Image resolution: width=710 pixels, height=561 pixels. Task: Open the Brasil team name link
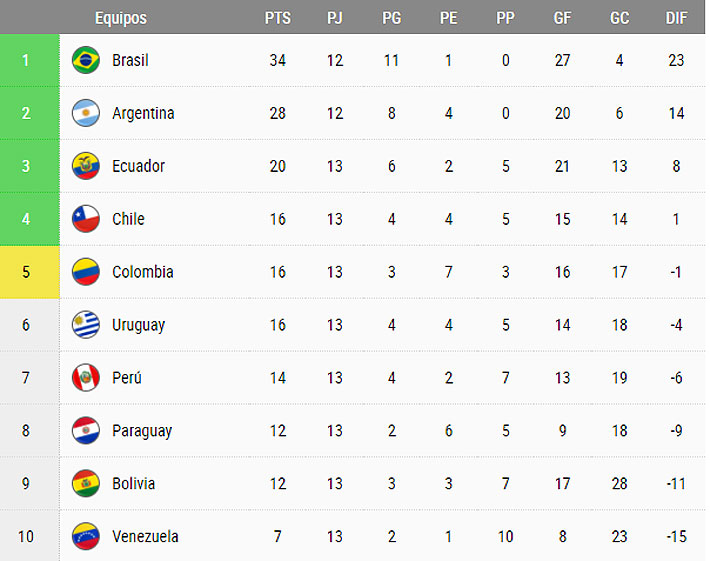pos(130,60)
